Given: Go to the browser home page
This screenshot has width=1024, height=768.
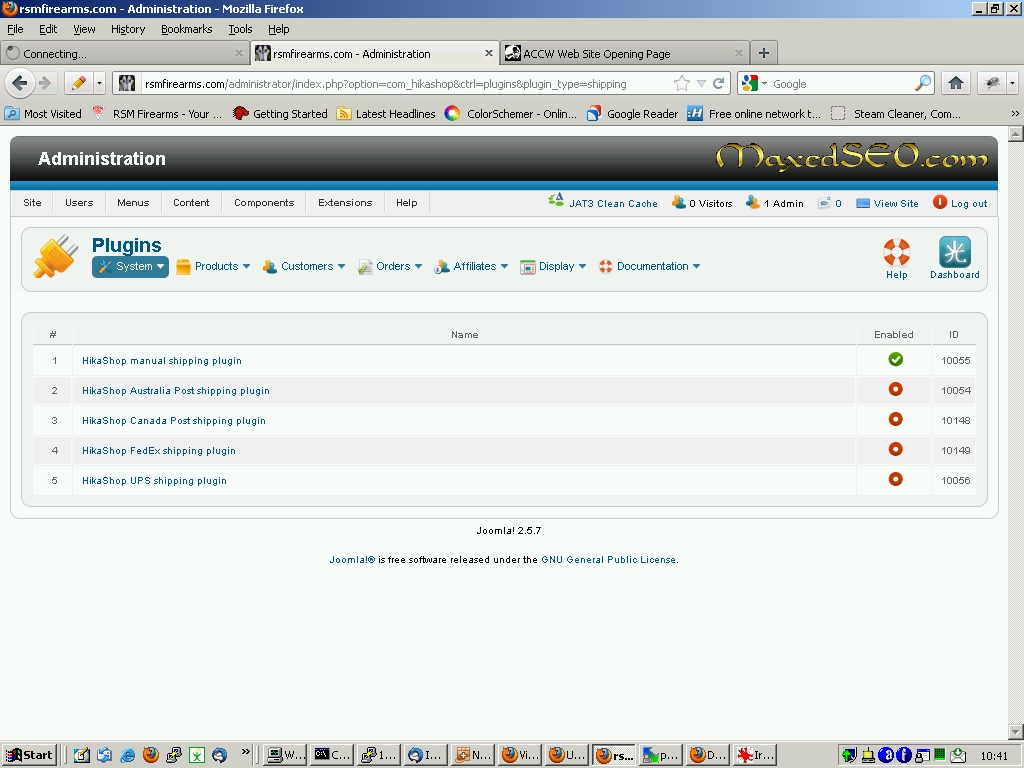Looking at the screenshot, I should (x=955, y=84).
